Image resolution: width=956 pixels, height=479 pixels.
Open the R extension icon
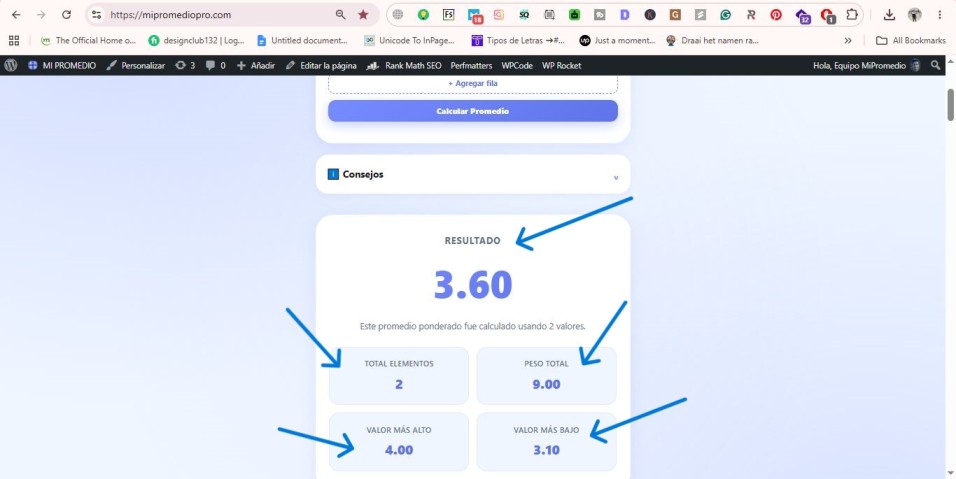[x=751, y=15]
